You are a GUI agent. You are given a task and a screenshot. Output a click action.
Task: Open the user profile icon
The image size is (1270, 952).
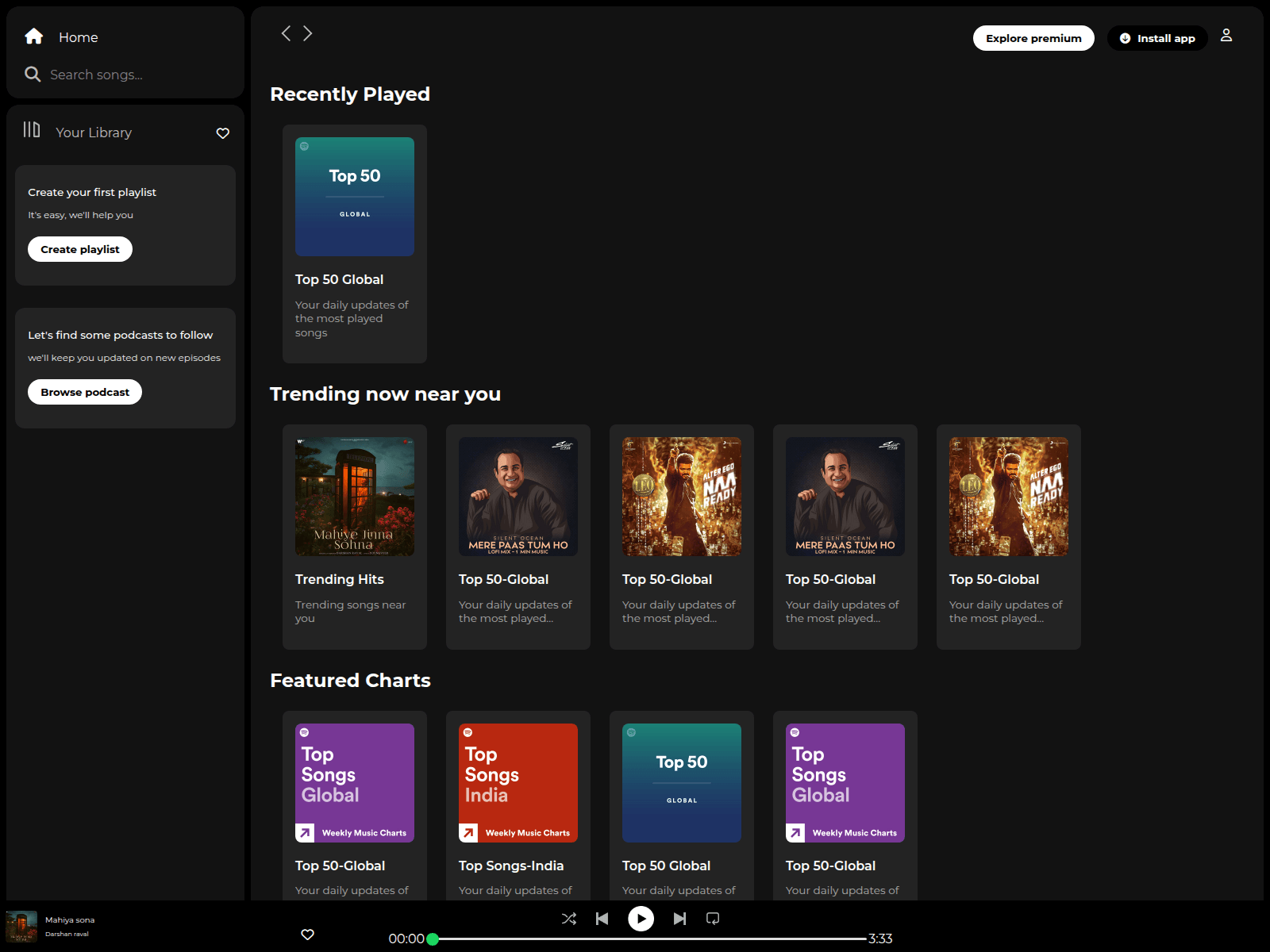(1226, 35)
